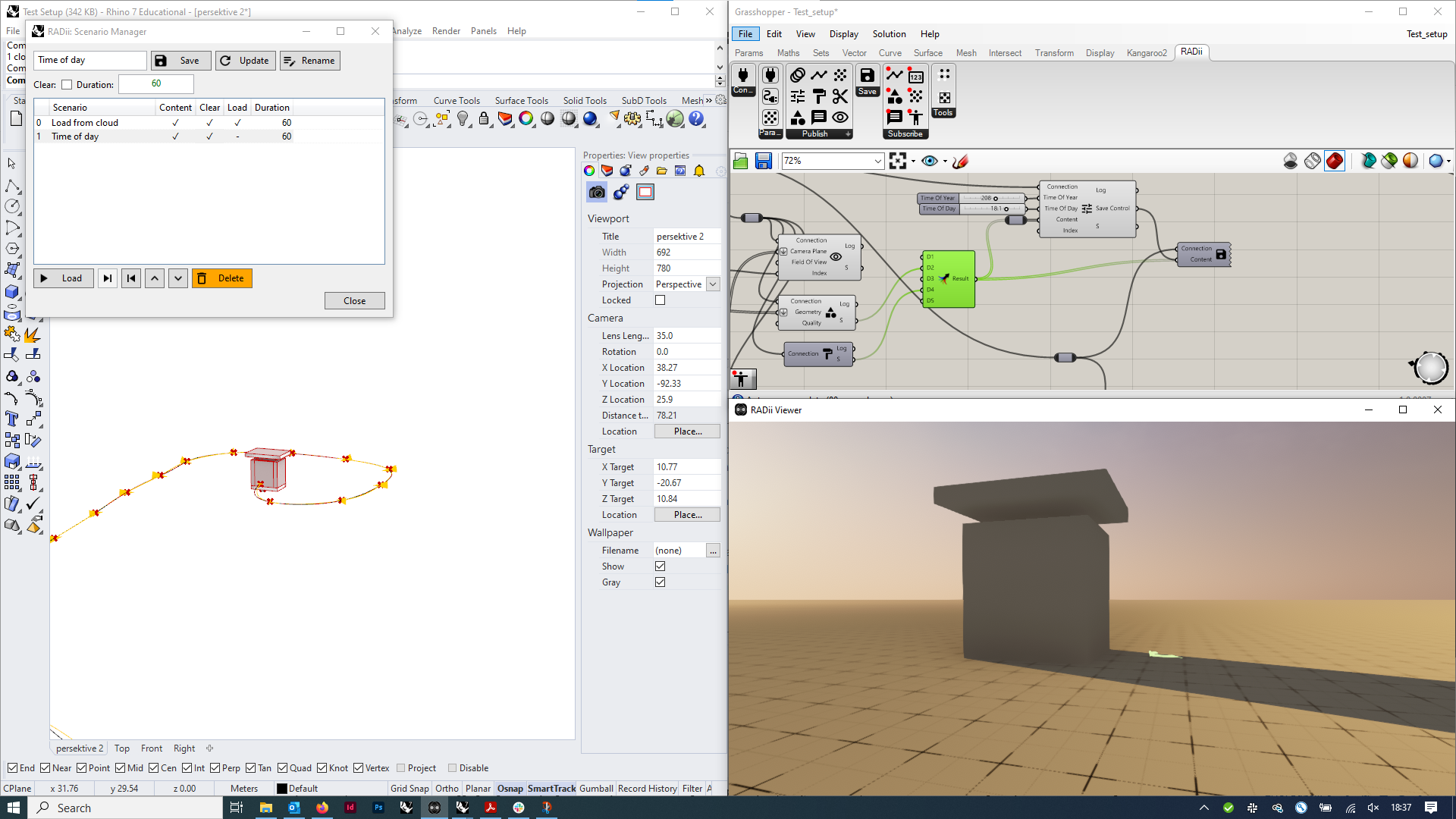Click the Load play button in the Scenario Manager
The height and width of the screenshot is (819, 1456).
(x=64, y=278)
